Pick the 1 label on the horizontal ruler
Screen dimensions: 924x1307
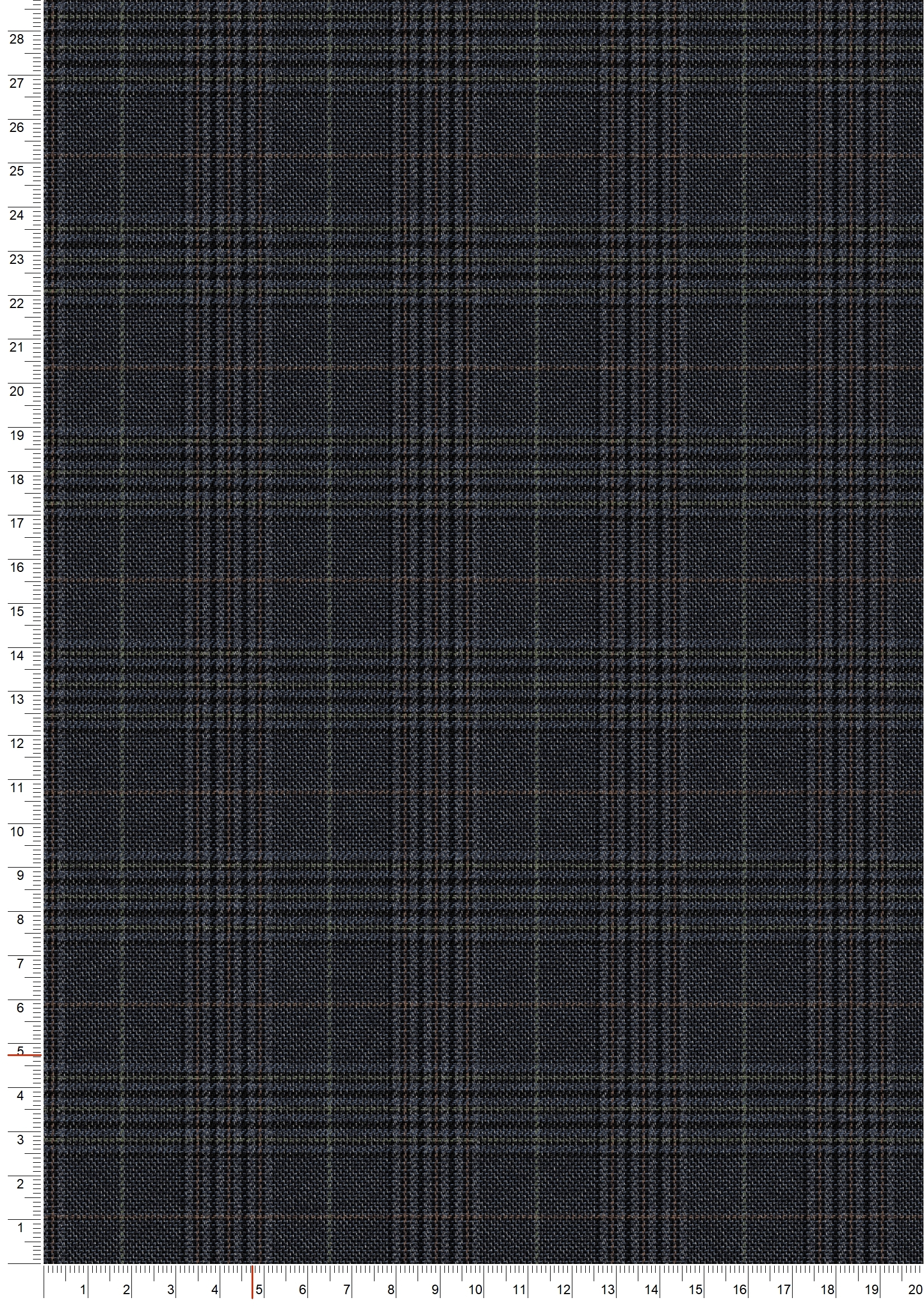[84, 1290]
